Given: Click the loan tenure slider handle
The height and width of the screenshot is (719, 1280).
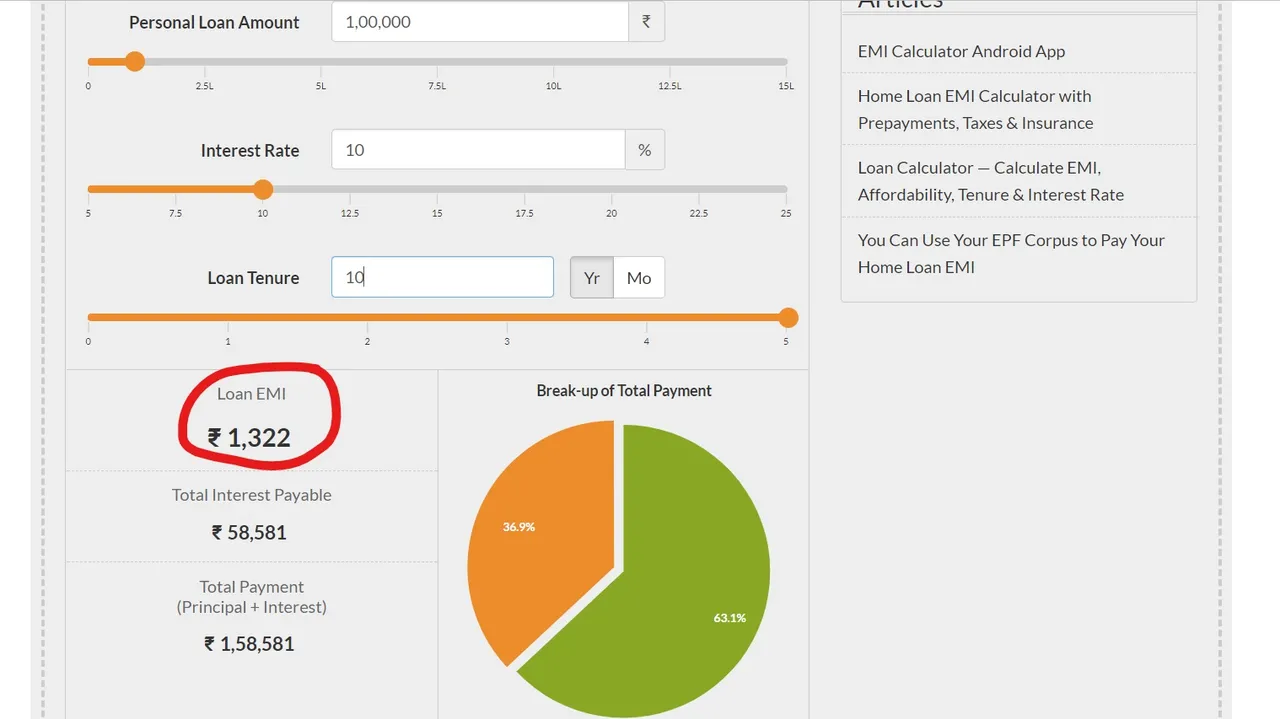Looking at the screenshot, I should pyautogui.click(x=788, y=318).
